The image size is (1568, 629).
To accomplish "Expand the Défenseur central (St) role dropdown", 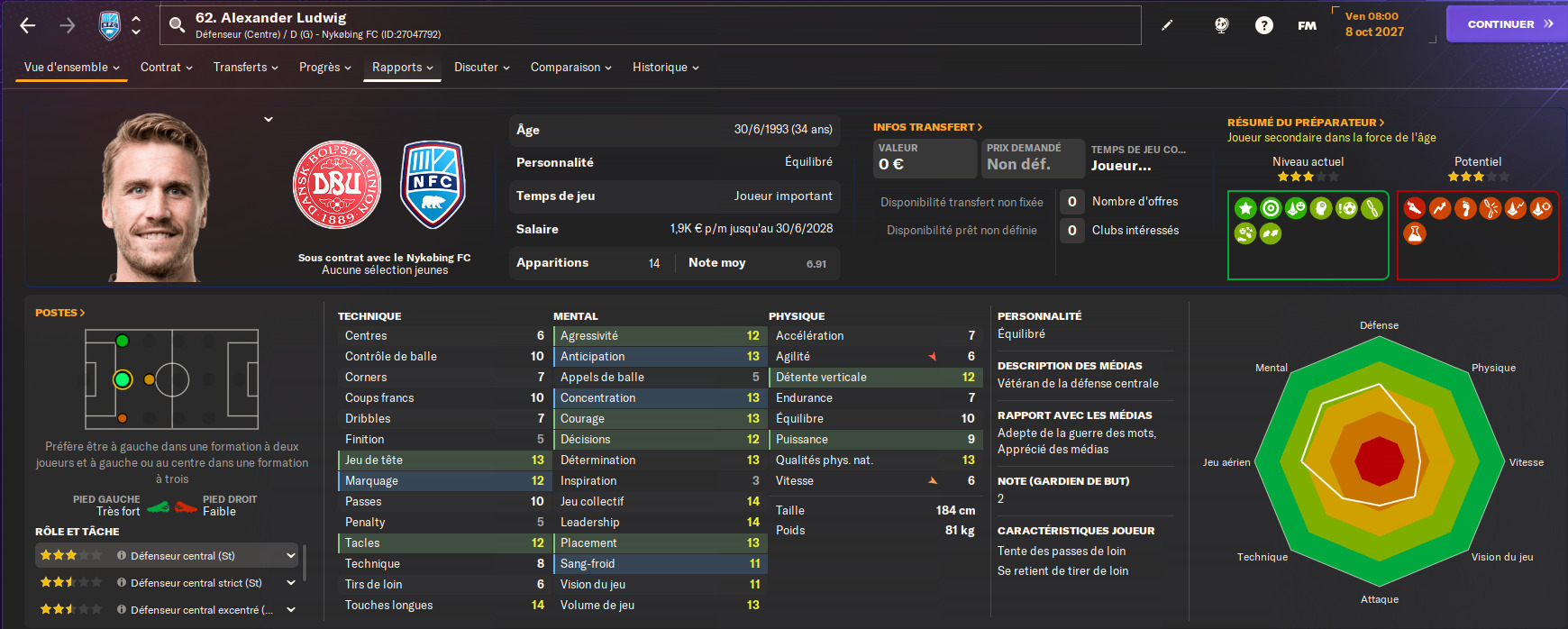I will 291,555.
